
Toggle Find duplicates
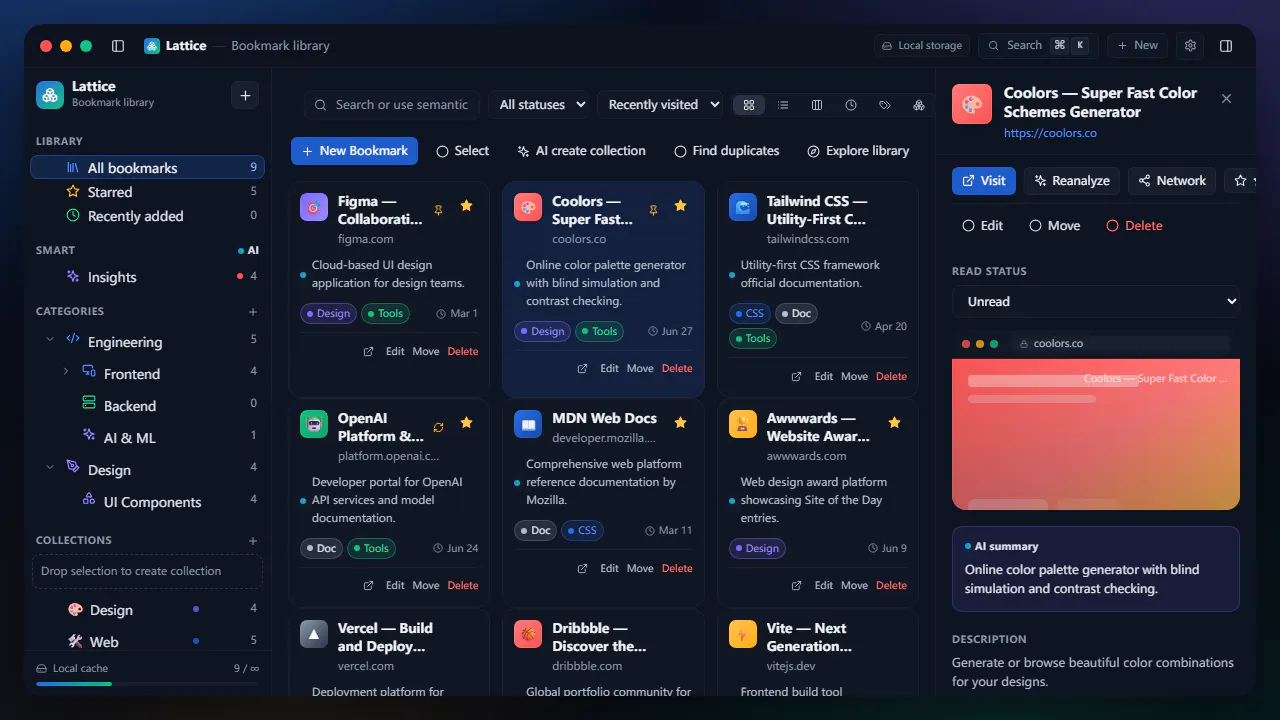(x=727, y=151)
